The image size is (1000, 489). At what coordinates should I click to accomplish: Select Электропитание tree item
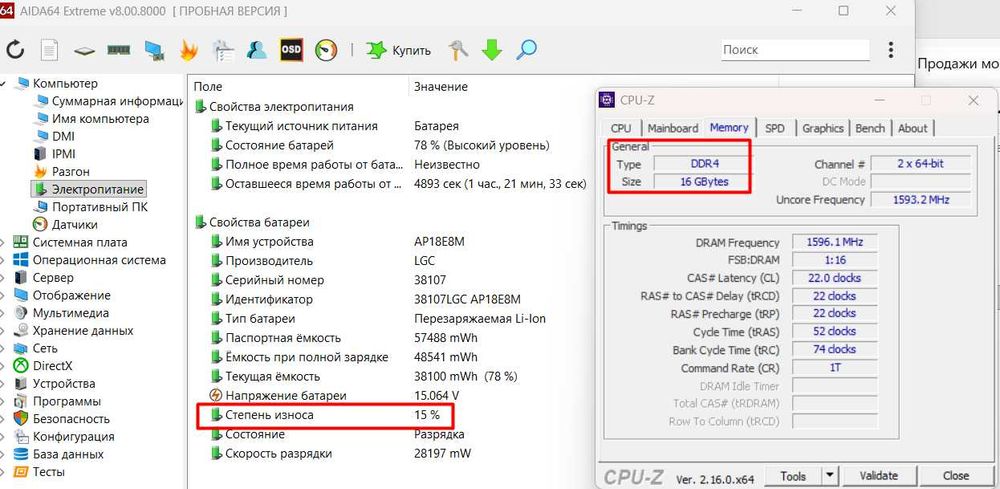[89, 189]
